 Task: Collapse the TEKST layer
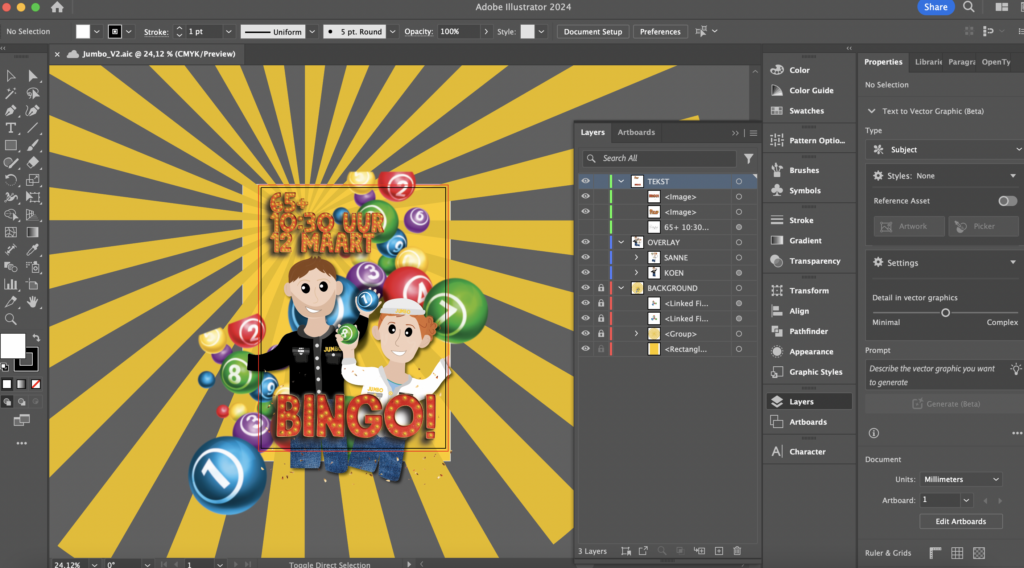621,181
